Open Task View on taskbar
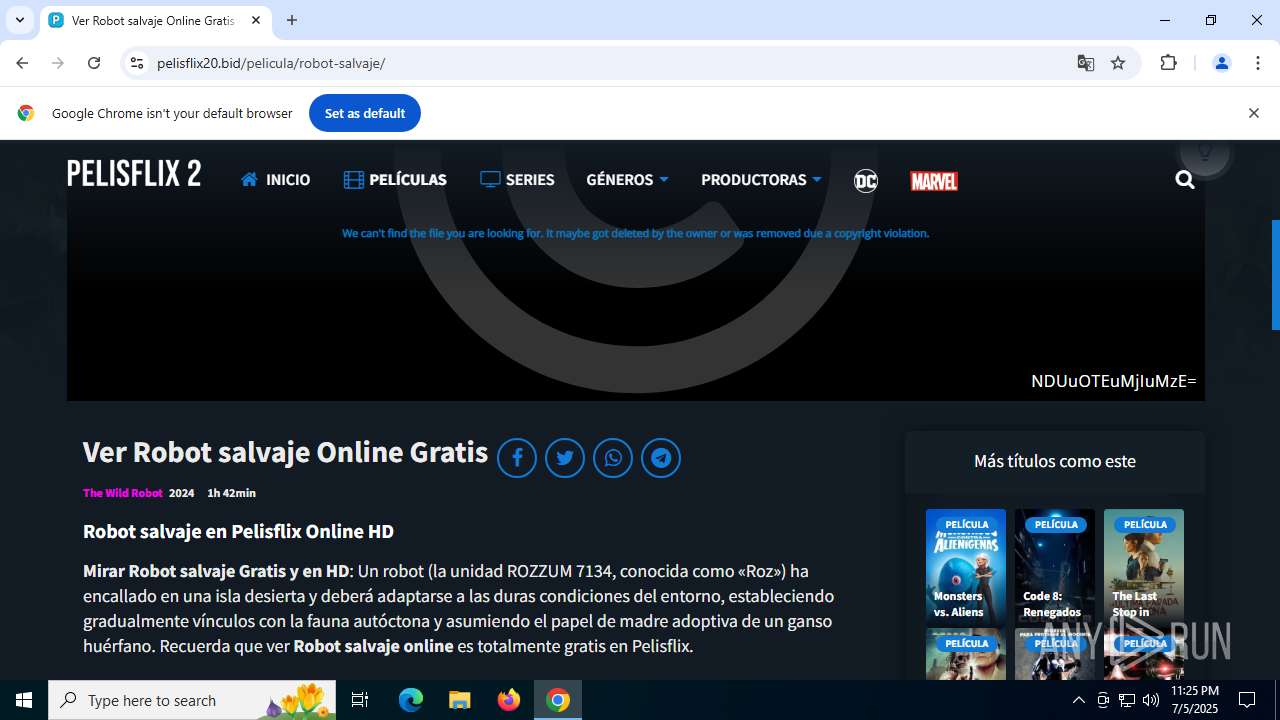Screen dimensions: 1280x720 pos(360,700)
